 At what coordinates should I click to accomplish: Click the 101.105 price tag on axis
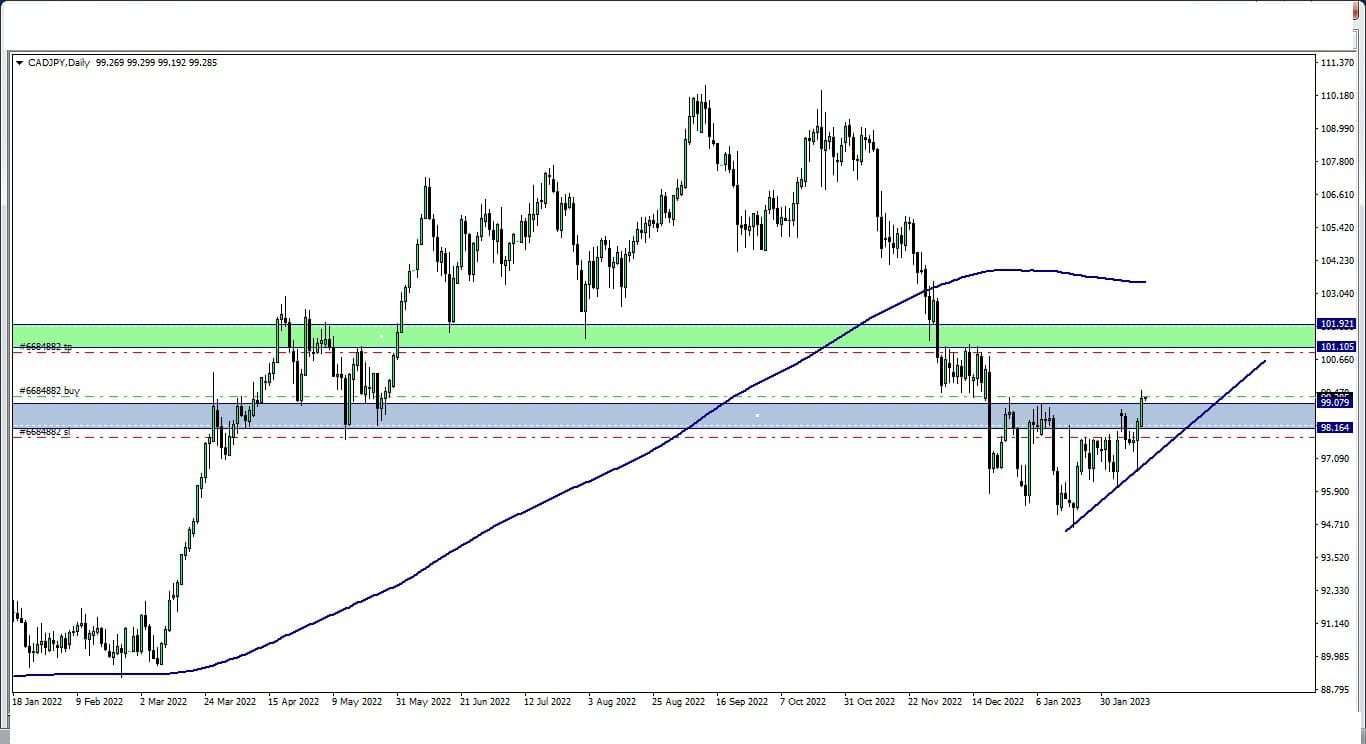(1337, 346)
